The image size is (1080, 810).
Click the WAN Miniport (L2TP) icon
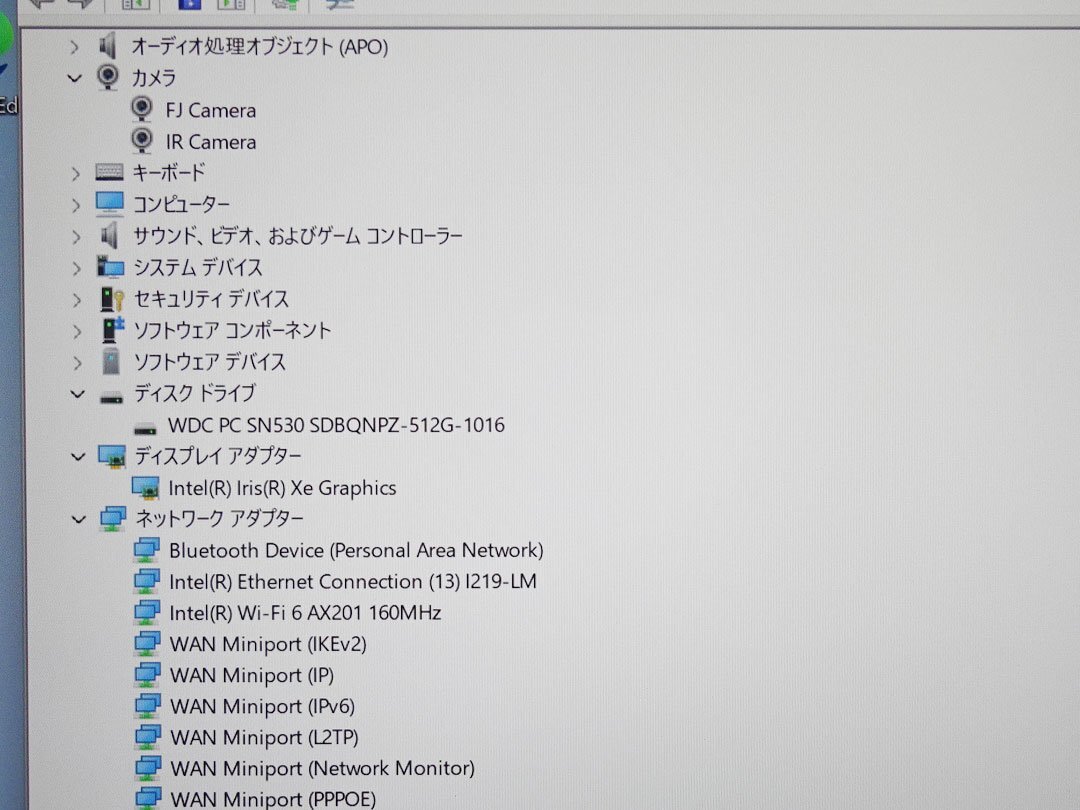pos(148,737)
